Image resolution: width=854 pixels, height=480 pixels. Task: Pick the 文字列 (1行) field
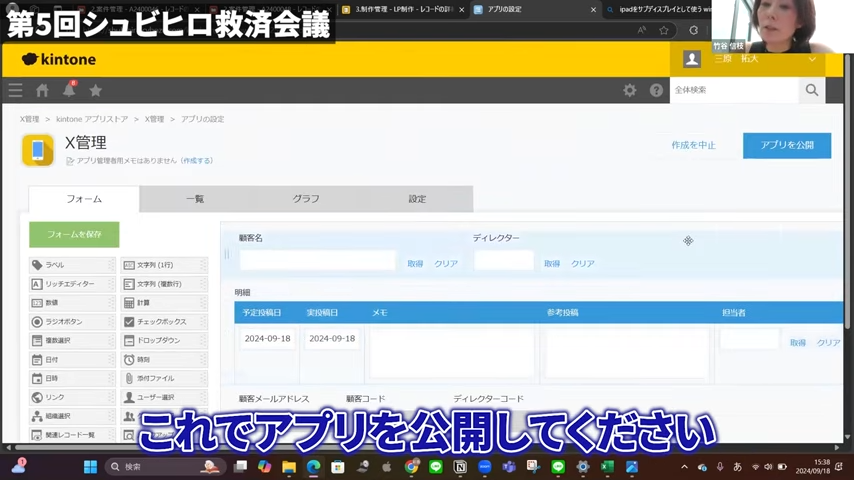click(164, 265)
